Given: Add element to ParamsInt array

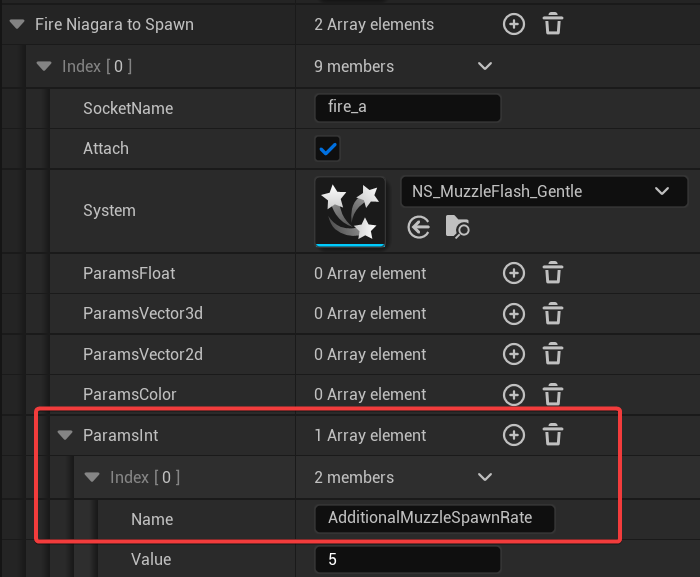Looking at the screenshot, I should (x=514, y=435).
